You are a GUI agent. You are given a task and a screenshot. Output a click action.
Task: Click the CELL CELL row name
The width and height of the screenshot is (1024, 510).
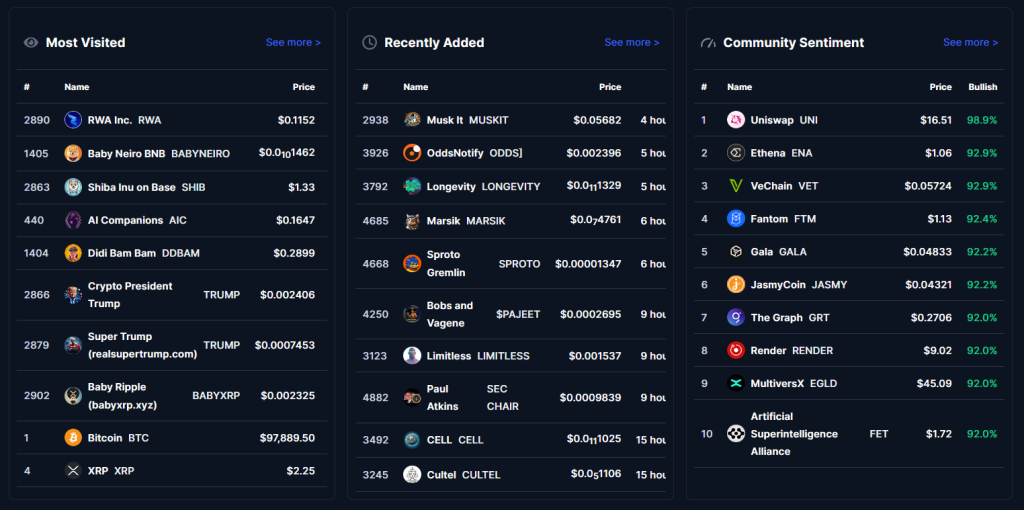coord(455,440)
